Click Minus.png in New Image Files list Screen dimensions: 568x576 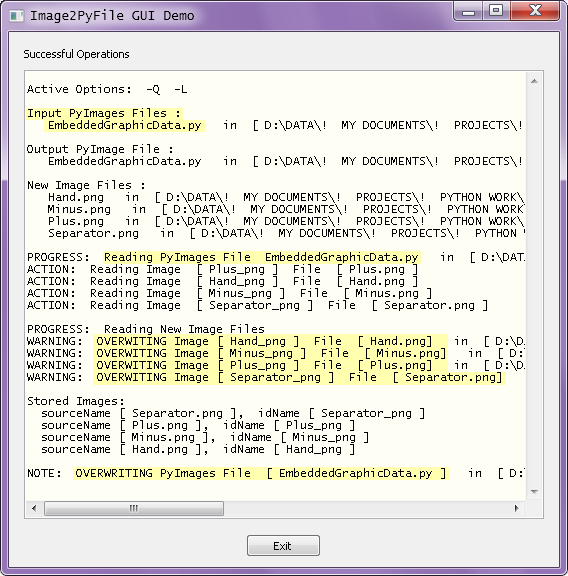pyautogui.click(x=79, y=209)
